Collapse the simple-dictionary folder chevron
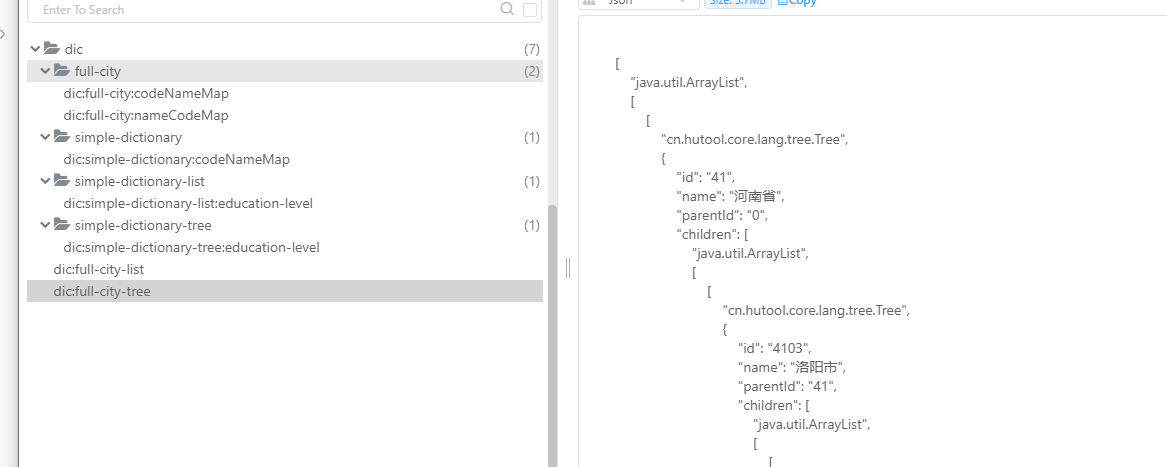 (45, 137)
